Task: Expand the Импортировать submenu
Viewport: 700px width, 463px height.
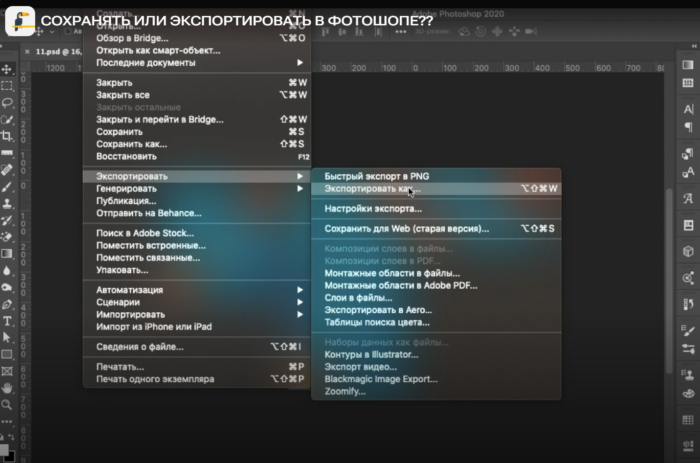Action: (196, 314)
